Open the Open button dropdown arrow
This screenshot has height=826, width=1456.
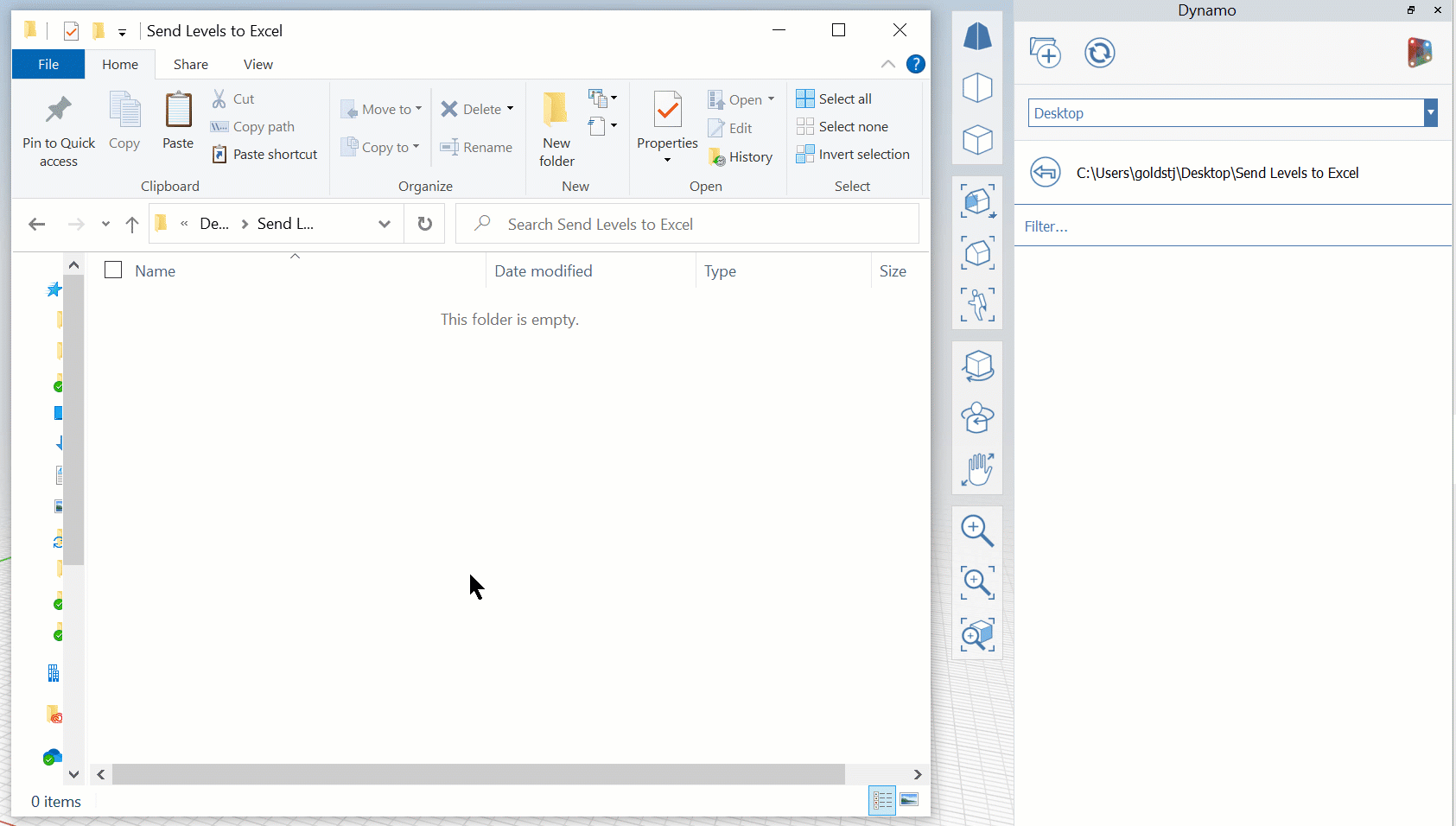772,99
